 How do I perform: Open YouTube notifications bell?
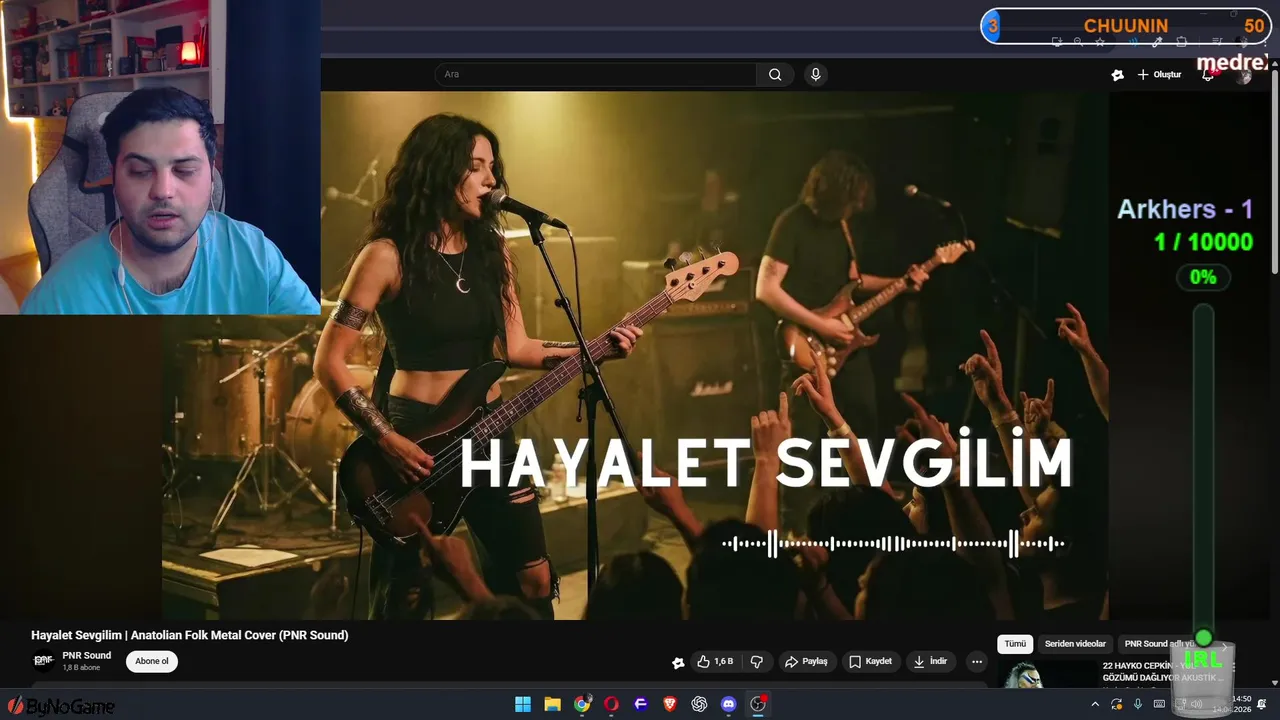click(x=1208, y=75)
